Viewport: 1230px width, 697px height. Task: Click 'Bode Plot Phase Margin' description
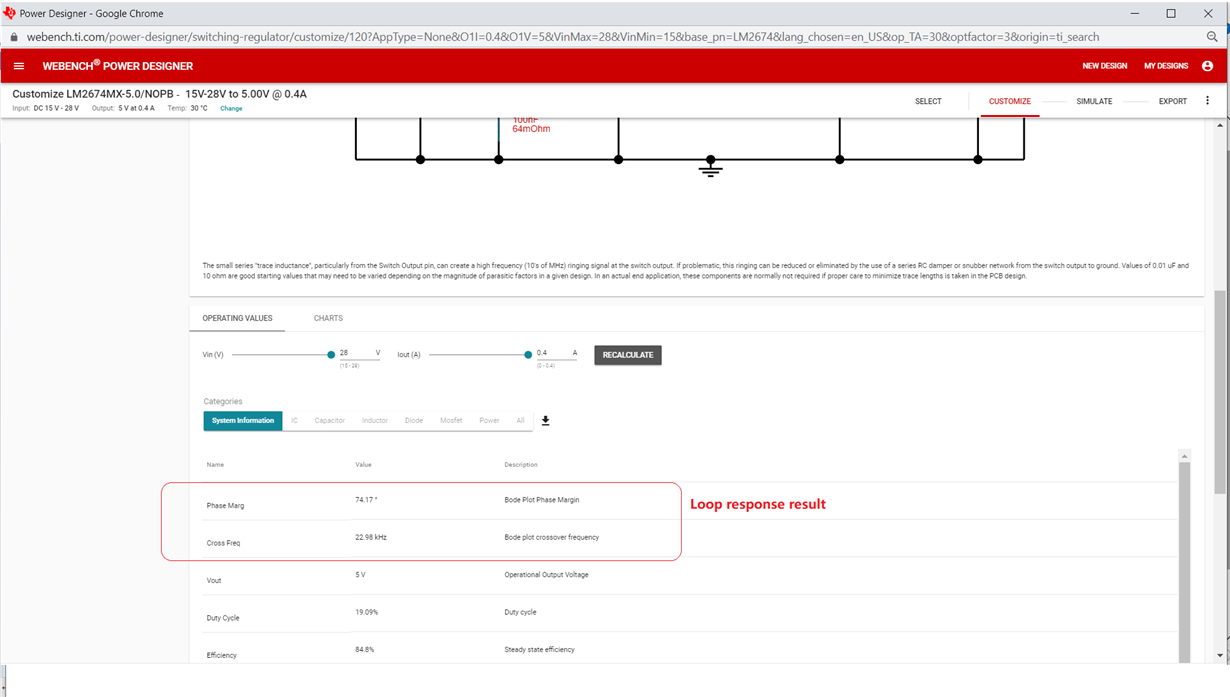click(x=542, y=499)
